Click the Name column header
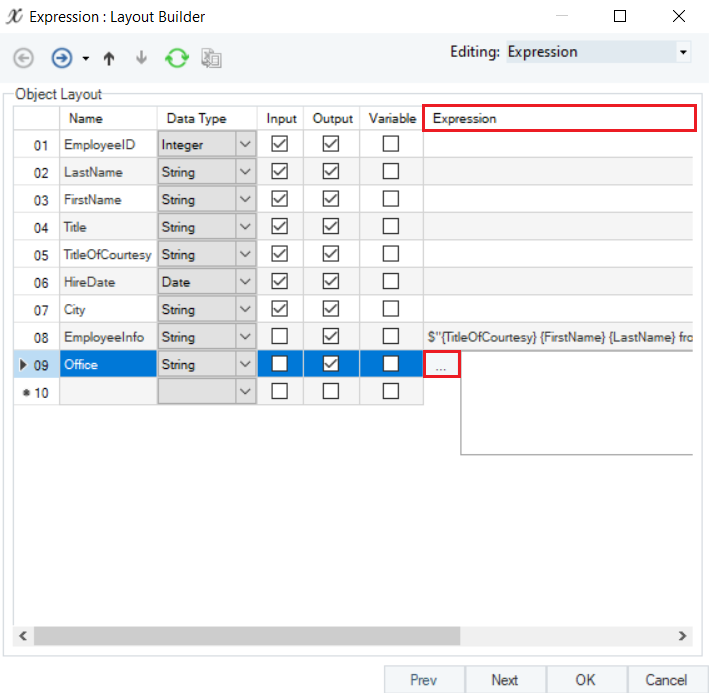Image resolution: width=709 pixels, height=693 pixels. [86, 118]
